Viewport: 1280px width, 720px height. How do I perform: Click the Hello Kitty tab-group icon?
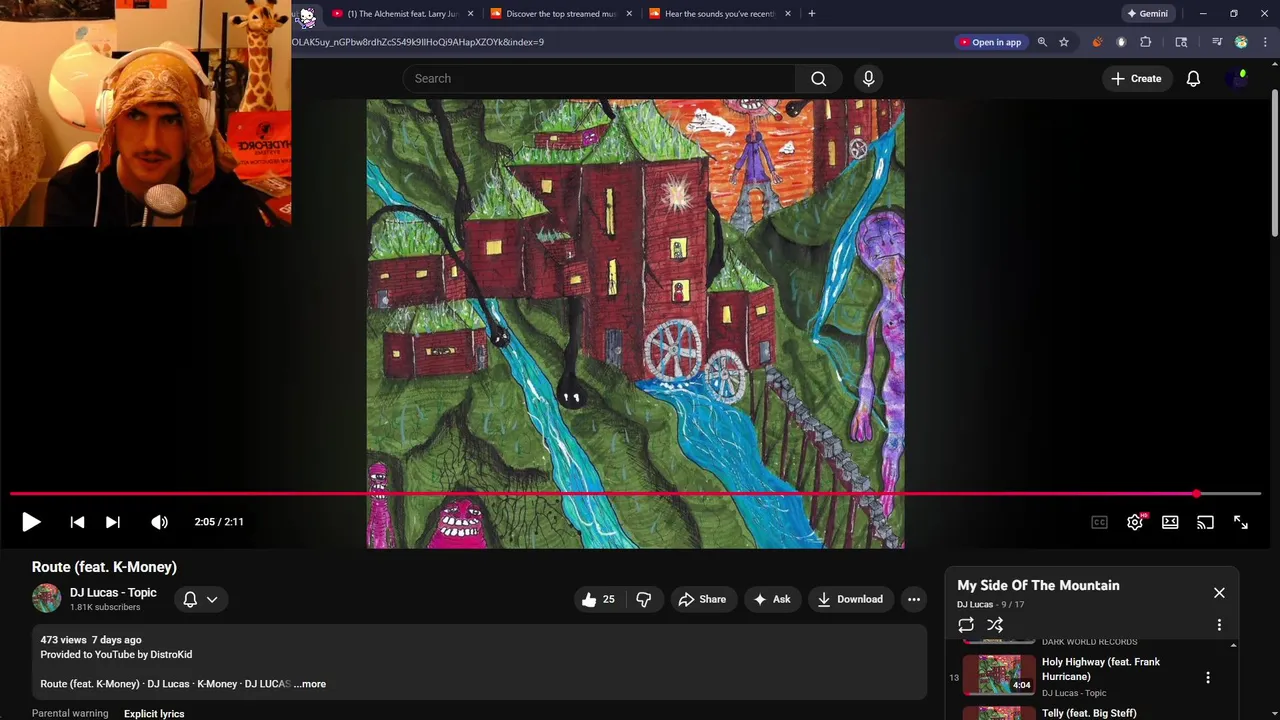point(307,16)
